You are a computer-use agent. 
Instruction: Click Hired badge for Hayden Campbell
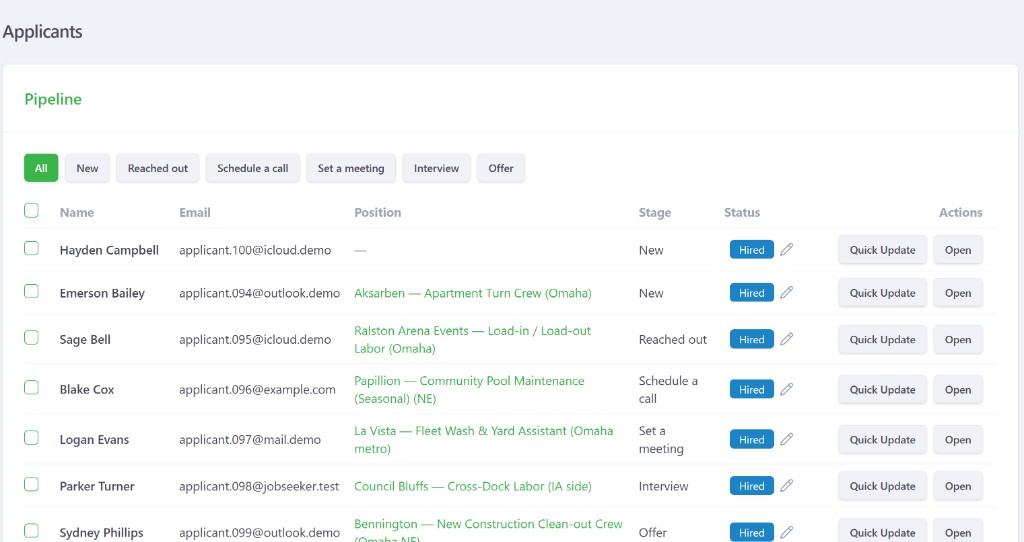point(752,250)
